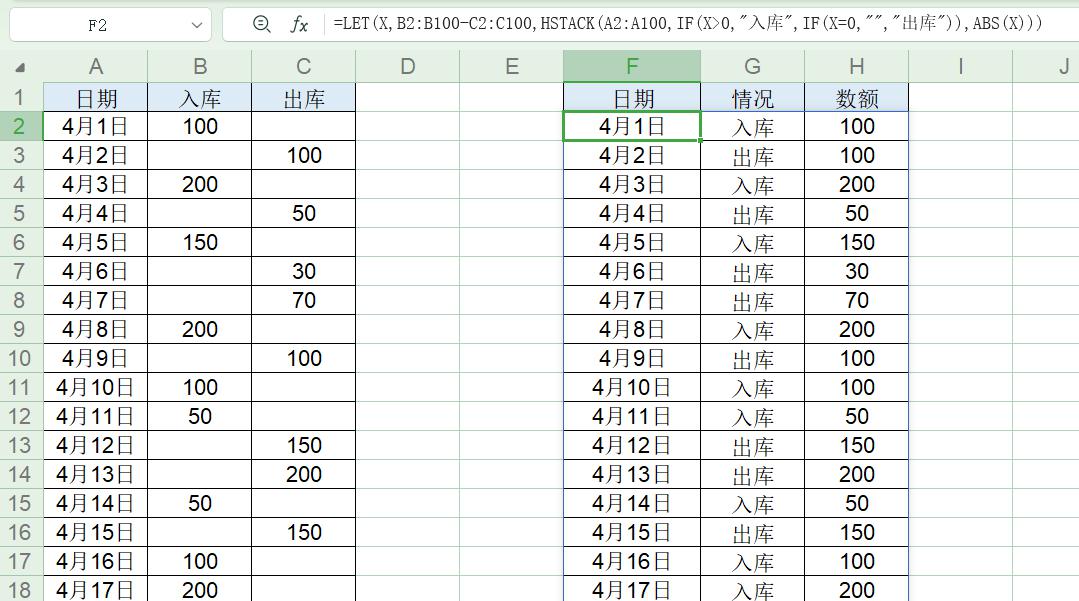
Task: Select column C header
Action: tap(303, 66)
